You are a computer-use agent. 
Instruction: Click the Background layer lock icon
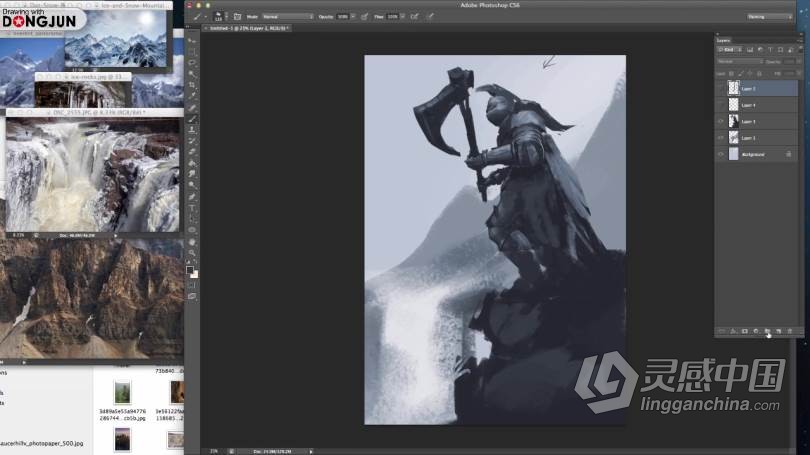click(788, 154)
